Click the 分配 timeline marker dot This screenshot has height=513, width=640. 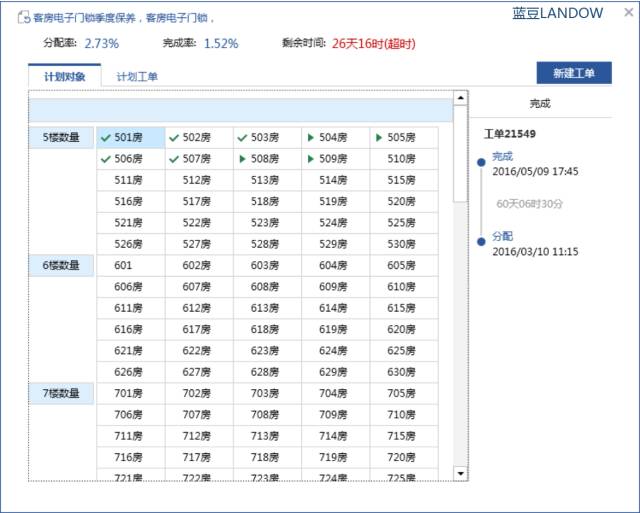[481, 242]
